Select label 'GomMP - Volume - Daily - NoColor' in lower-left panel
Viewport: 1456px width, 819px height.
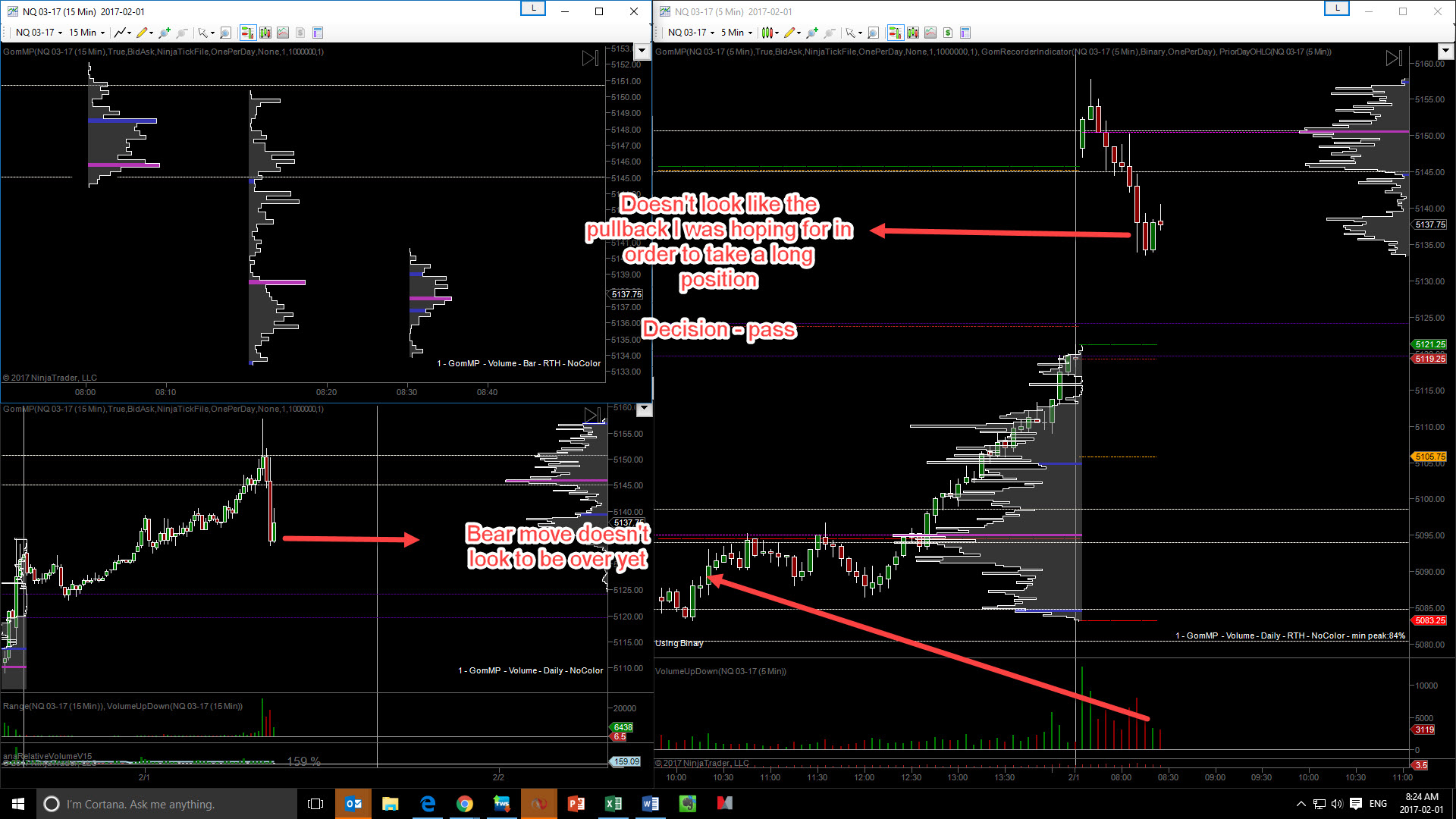pyautogui.click(x=531, y=671)
